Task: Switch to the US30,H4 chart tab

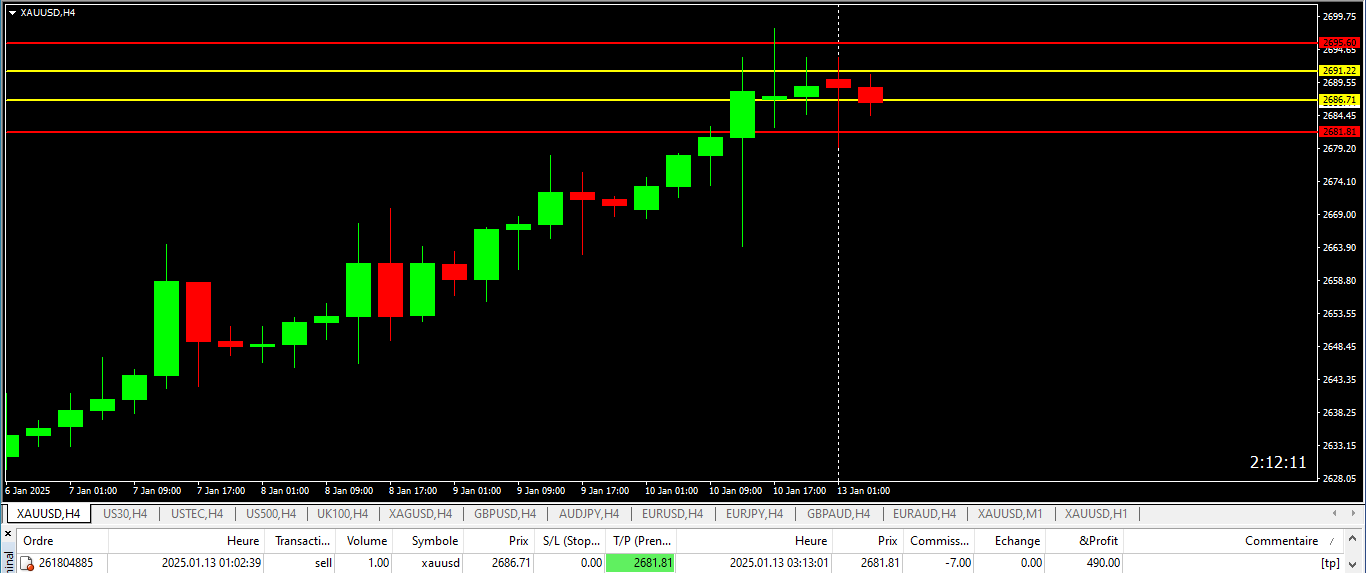Action: 125,514
